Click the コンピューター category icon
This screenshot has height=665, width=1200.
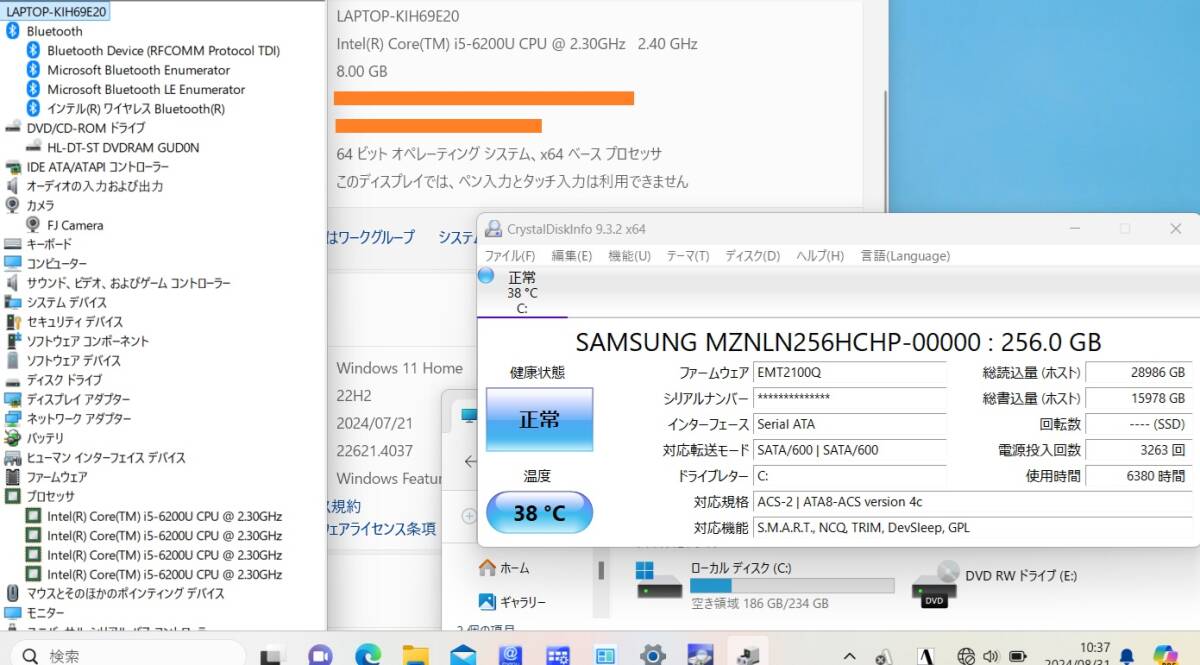(13, 263)
